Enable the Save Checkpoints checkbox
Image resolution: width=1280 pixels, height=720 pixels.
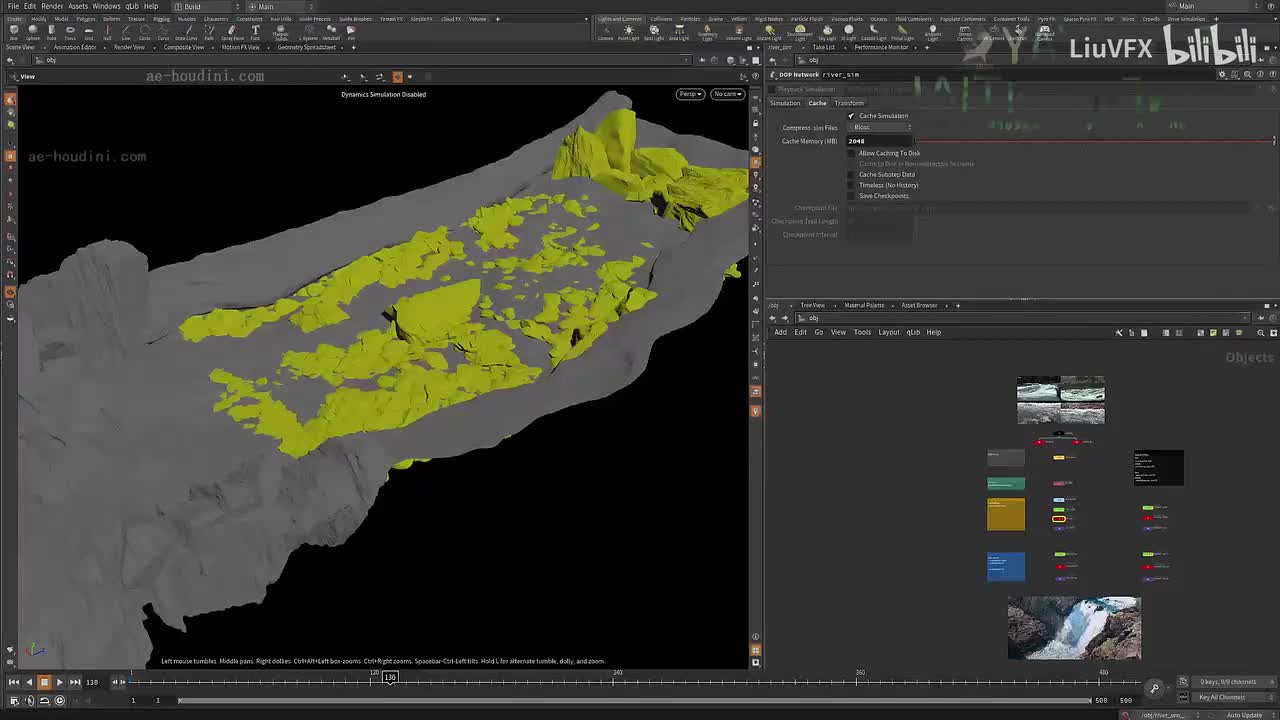(851, 196)
